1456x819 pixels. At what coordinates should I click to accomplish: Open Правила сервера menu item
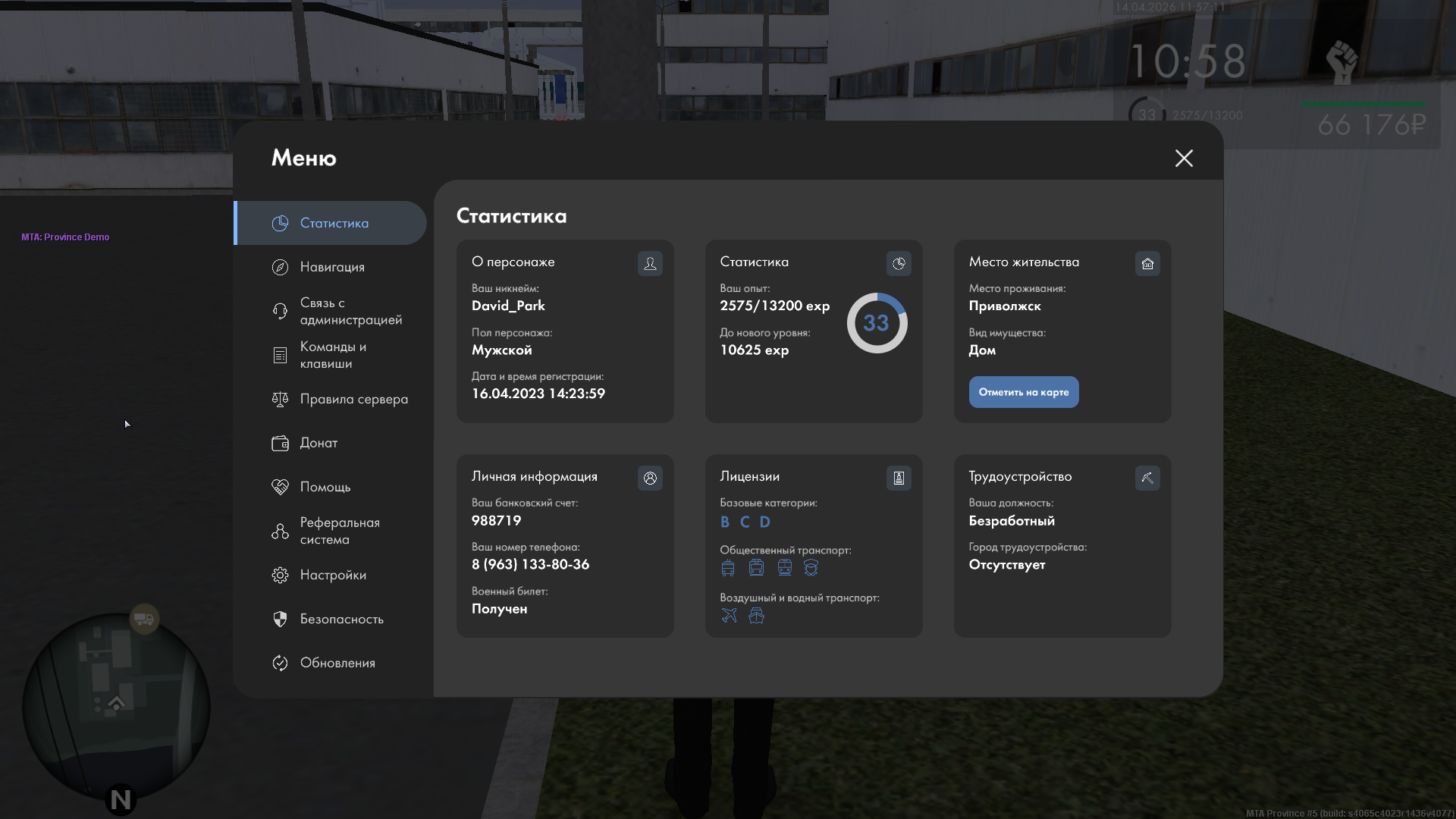[353, 399]
